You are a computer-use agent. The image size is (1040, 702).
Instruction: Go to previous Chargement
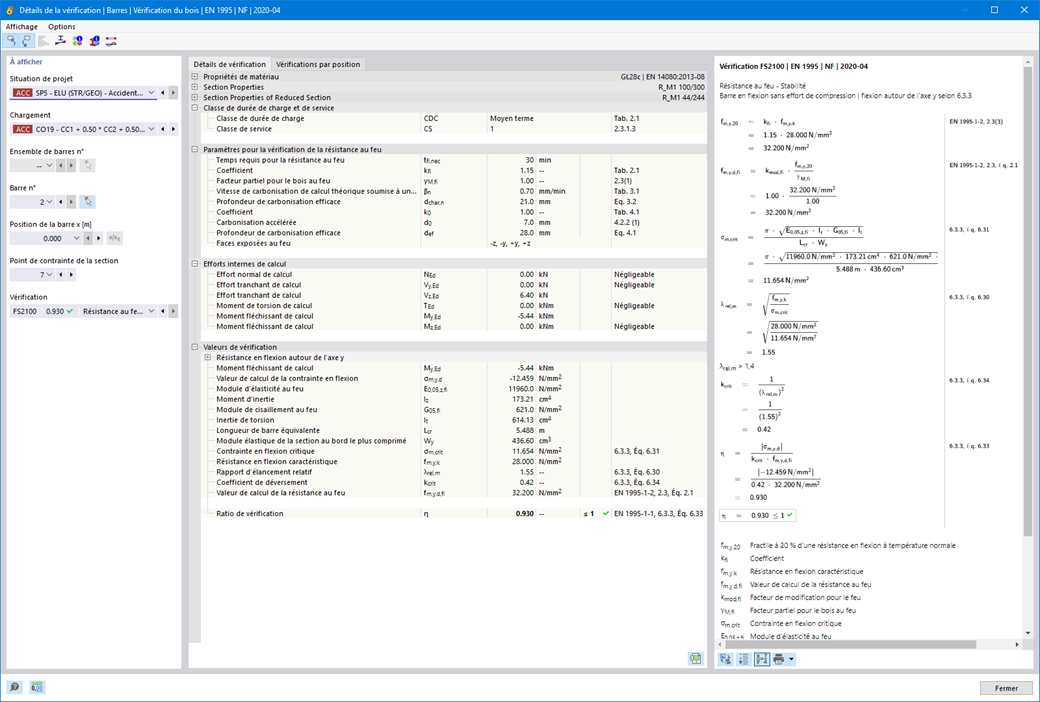tap(163, 129)
